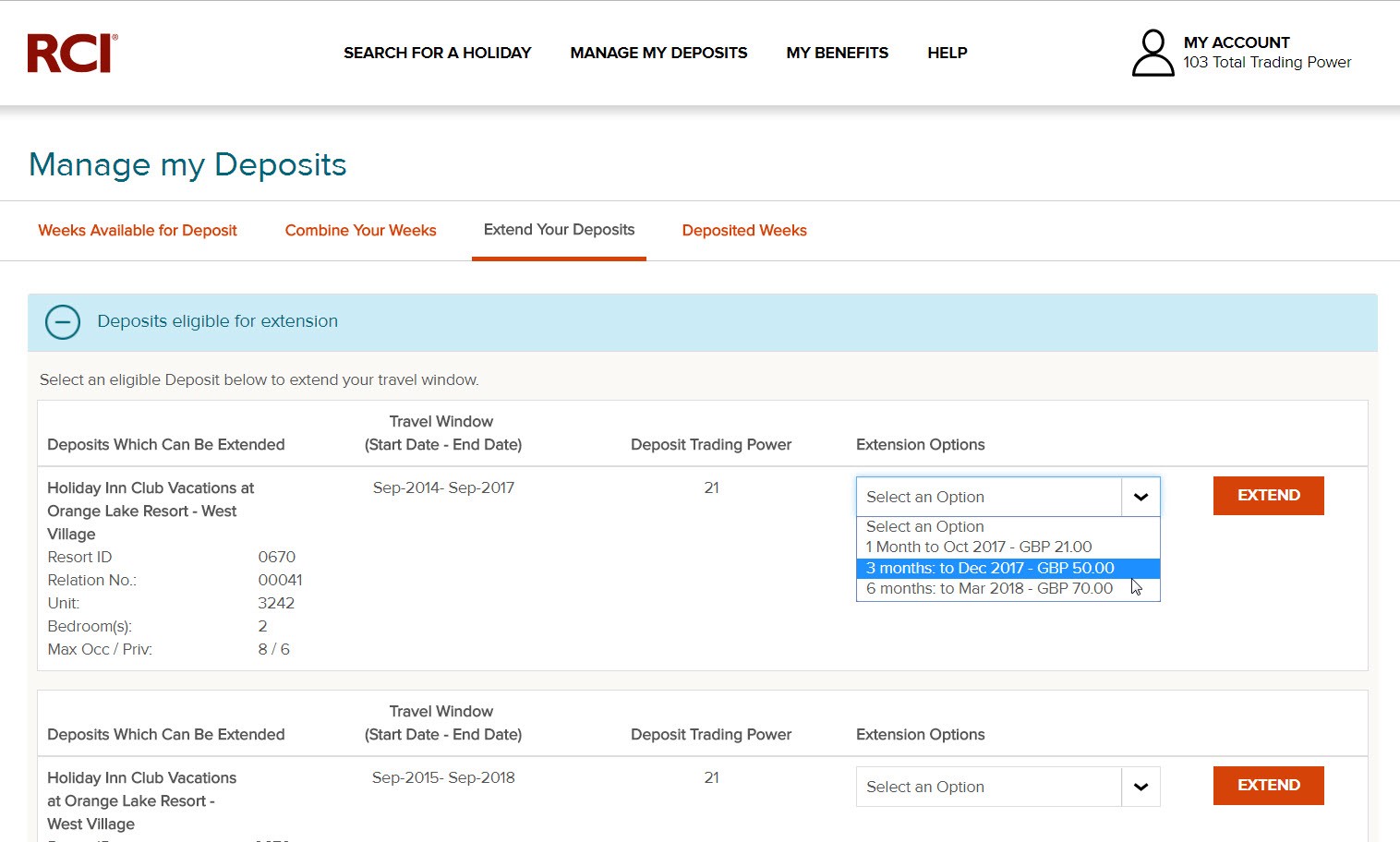Switch to Weeks Available for Deposit tab
Image resolution: width=1400 pixels, height=842 pixels.
pos(138,231)
